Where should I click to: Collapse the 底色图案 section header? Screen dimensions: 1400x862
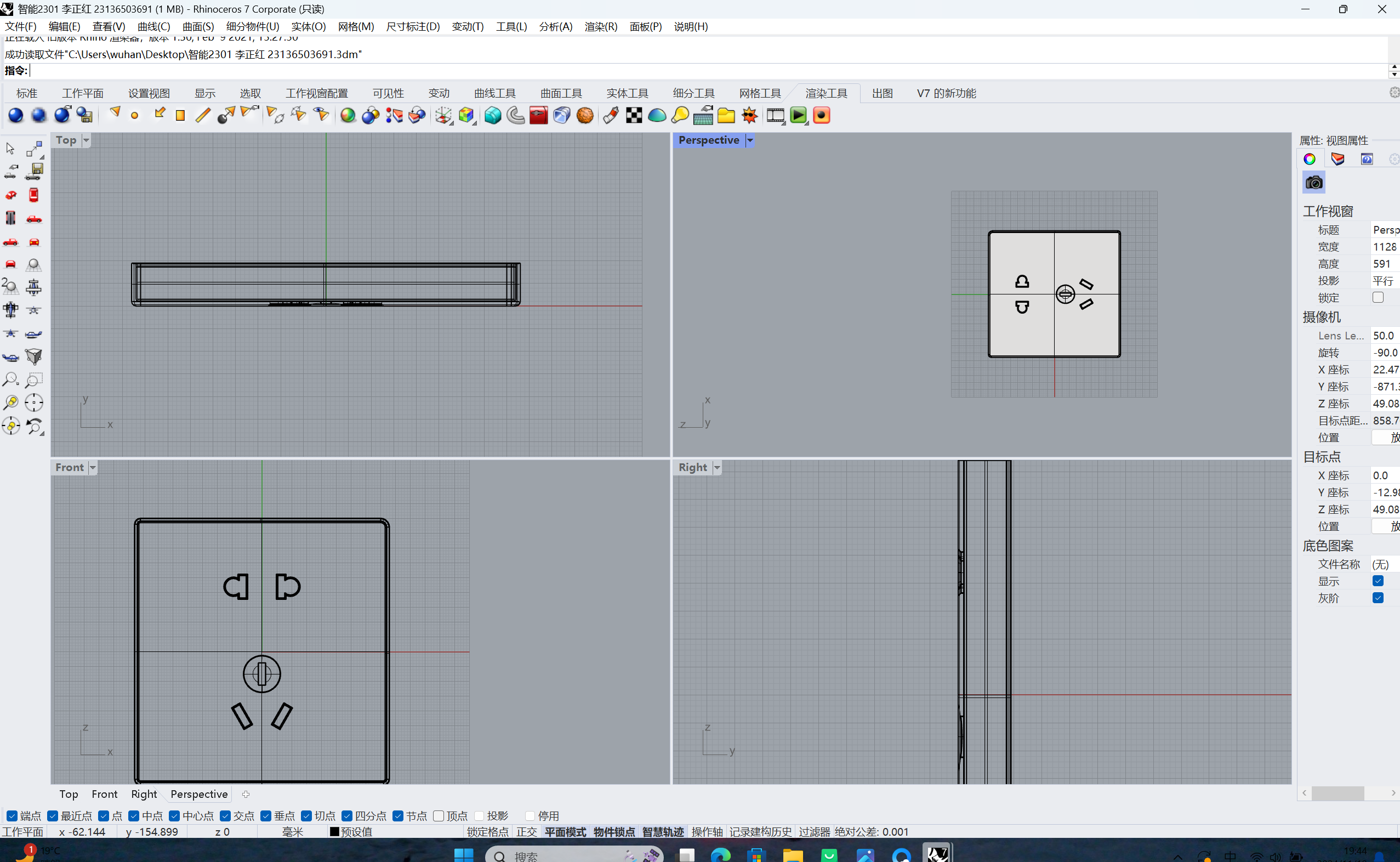click(1328, 546)
